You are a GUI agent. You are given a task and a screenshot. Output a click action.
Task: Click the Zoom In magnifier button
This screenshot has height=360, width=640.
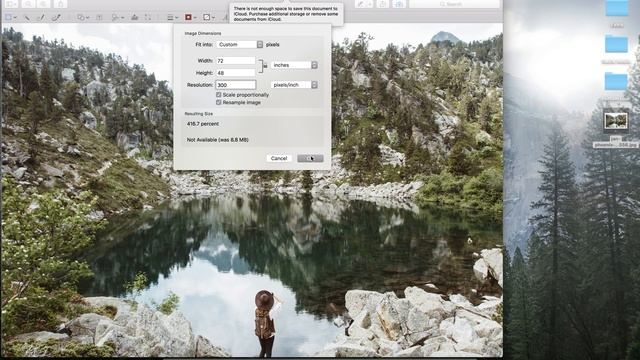tap(43, 4)
